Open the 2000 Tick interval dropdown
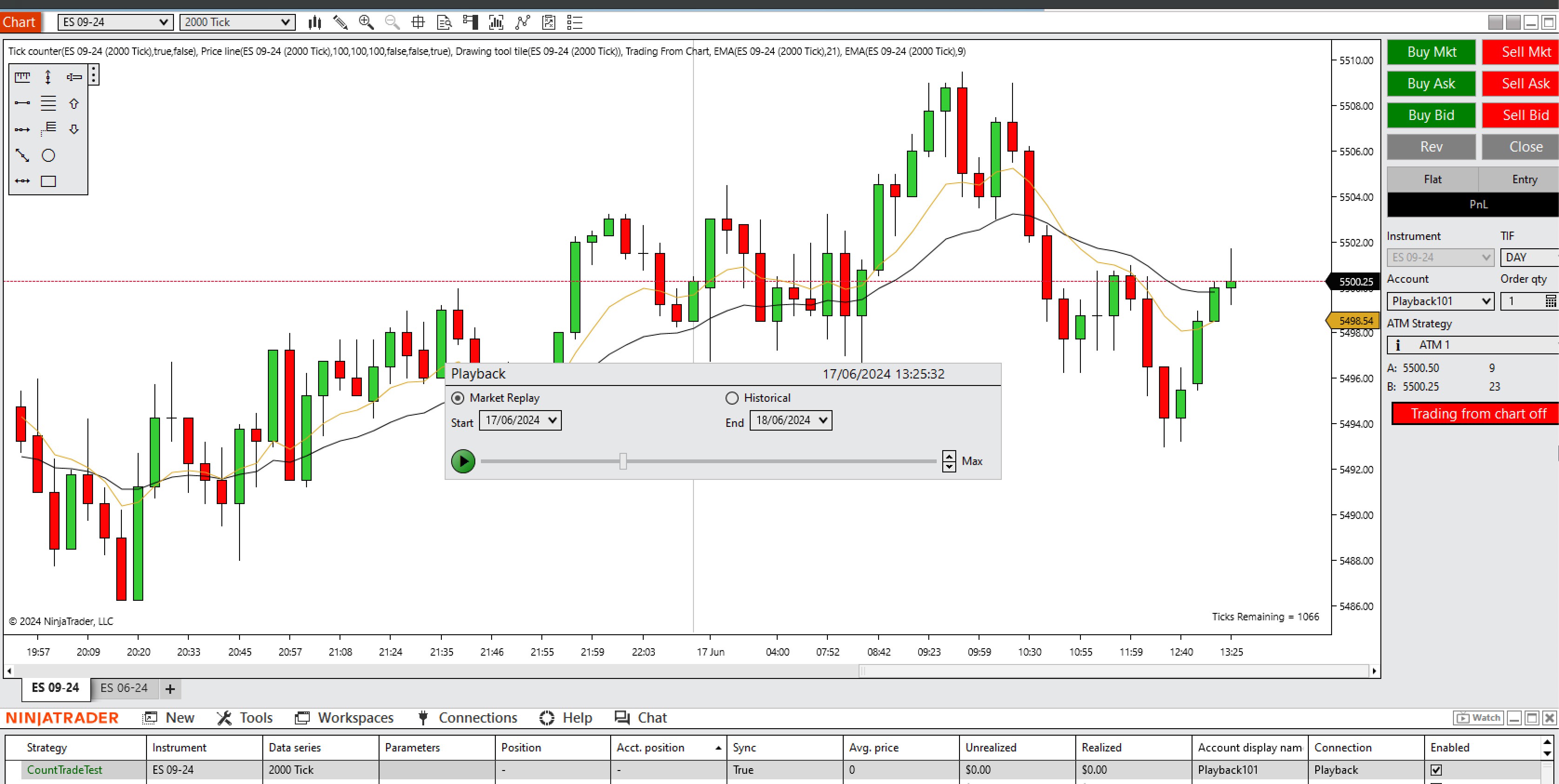The width and height of the screenshot is (1559, 784). tap(237, 22)
